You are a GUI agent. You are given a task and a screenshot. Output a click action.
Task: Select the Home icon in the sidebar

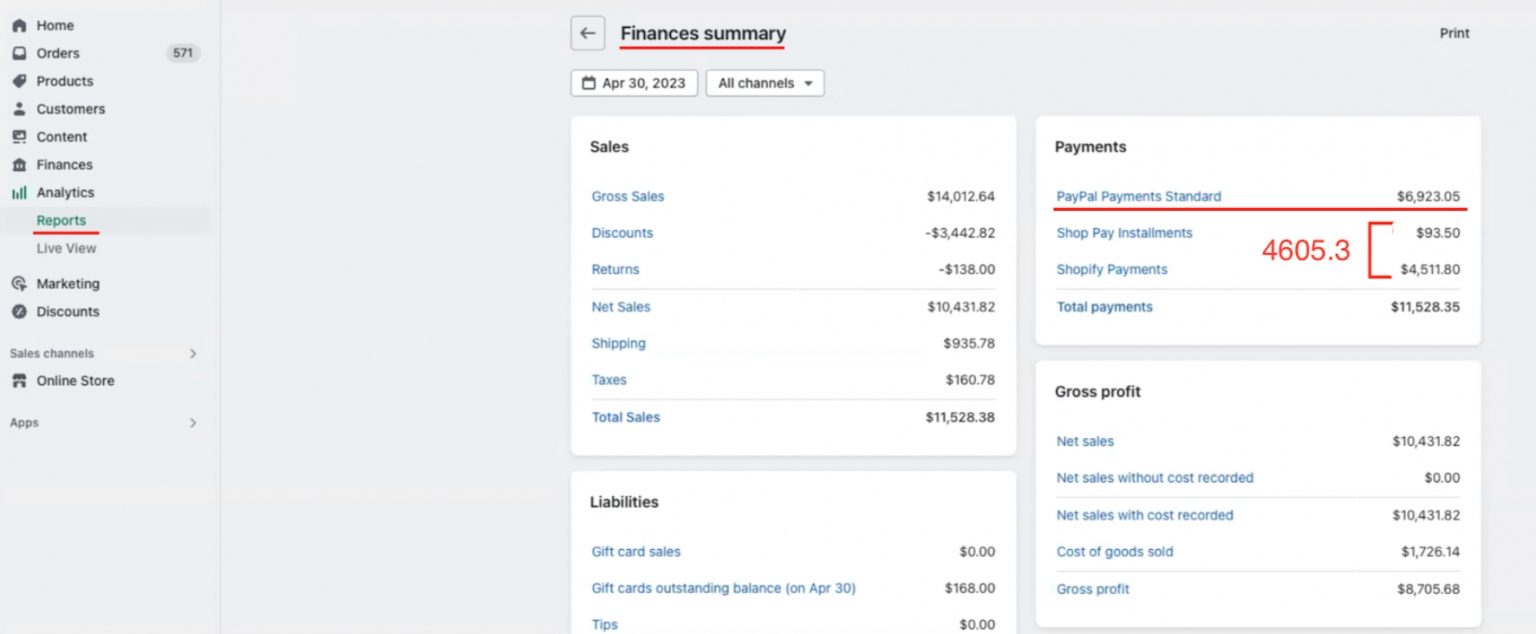coord(21,25)
